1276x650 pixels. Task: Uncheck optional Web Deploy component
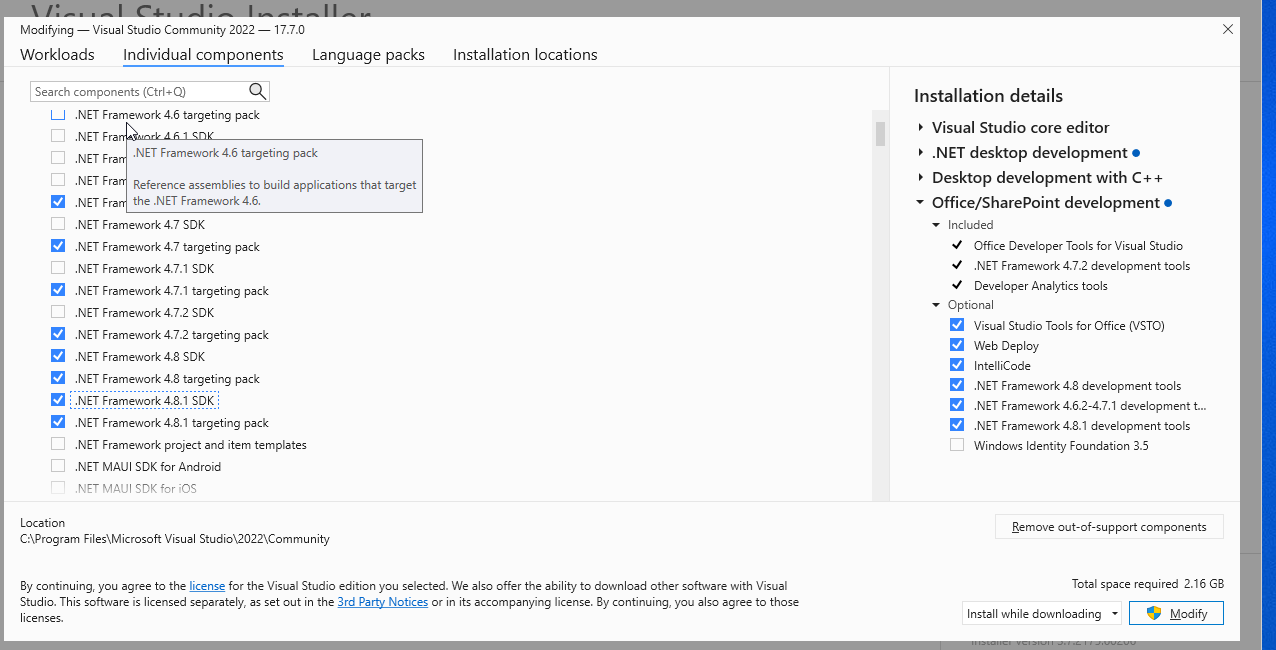957,345
